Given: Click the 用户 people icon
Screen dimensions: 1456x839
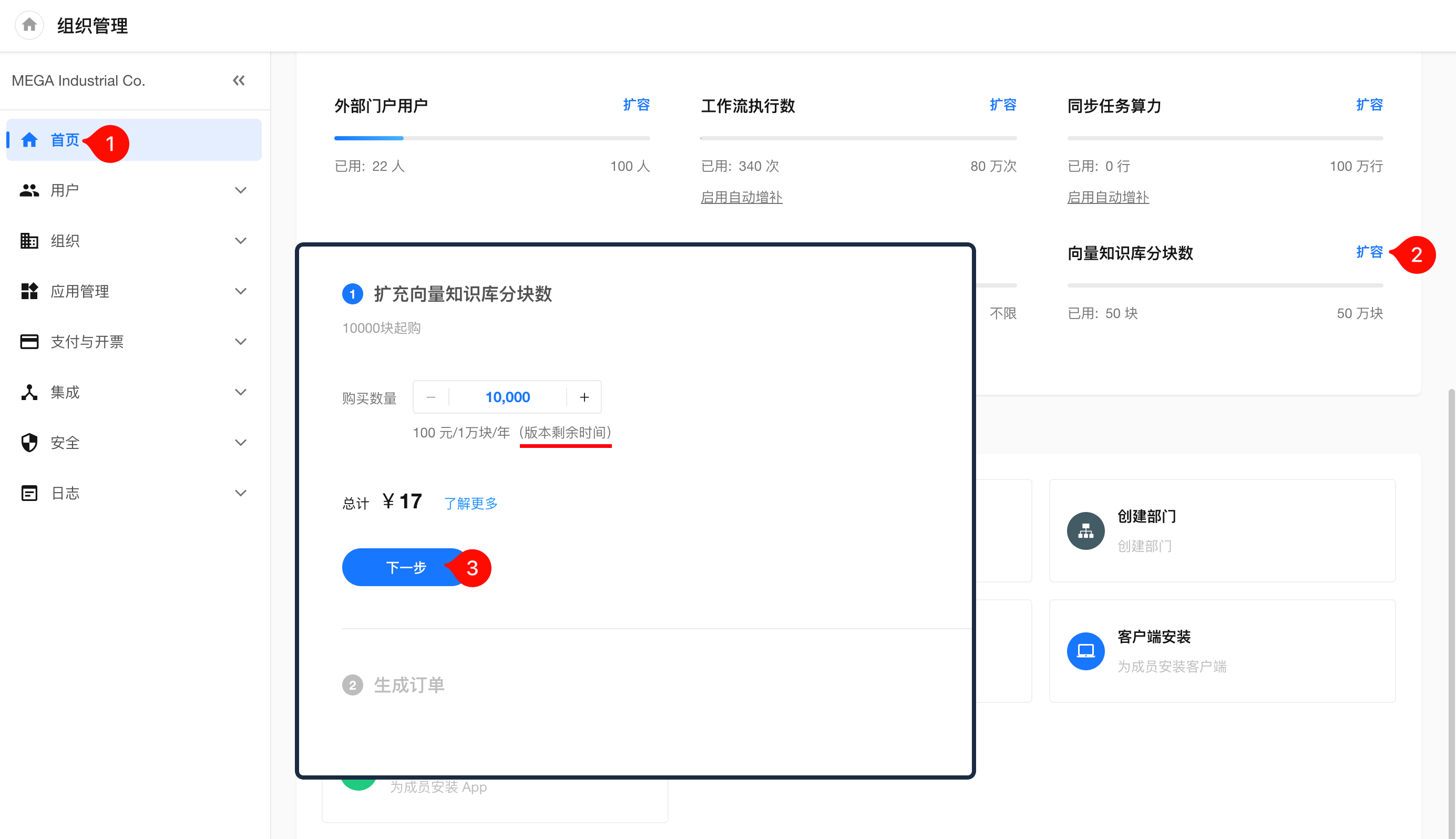Looking at the screenshot, I should (29, 190).
